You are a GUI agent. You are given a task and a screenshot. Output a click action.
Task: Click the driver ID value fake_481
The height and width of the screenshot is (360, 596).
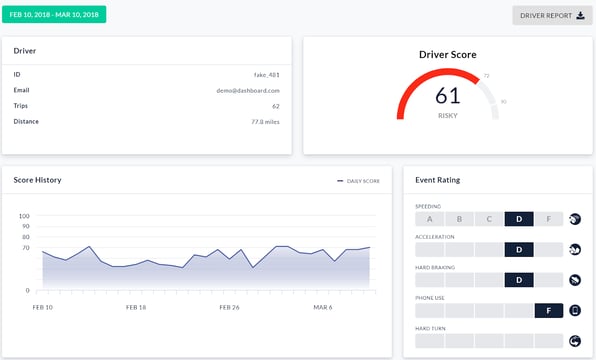[267, 75]
